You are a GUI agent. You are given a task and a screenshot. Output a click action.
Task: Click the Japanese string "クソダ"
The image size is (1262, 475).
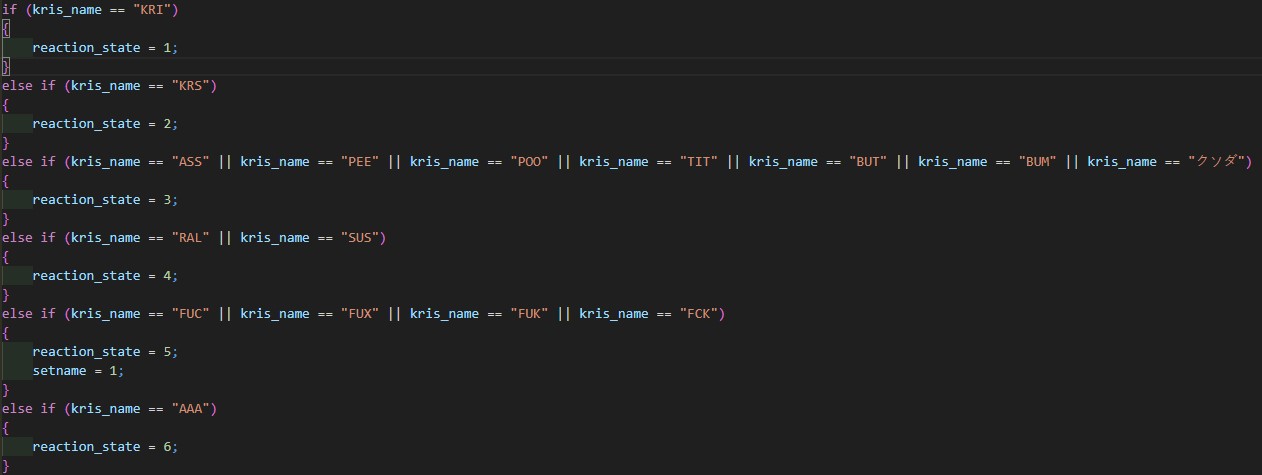[1215, 162]
